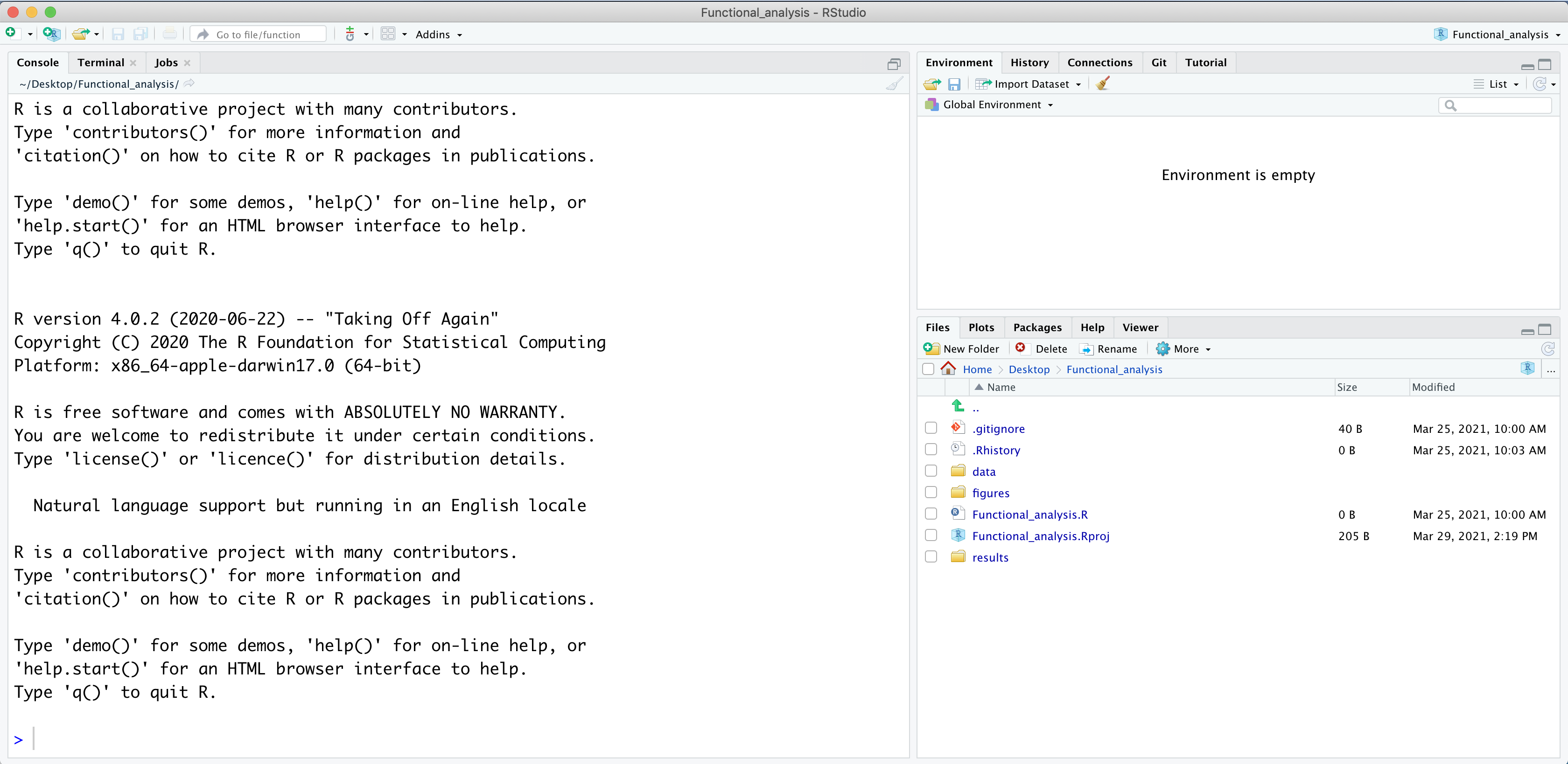Click the Create a Project icon
This screenshot has height=764, width=1568.
[51, 34]
